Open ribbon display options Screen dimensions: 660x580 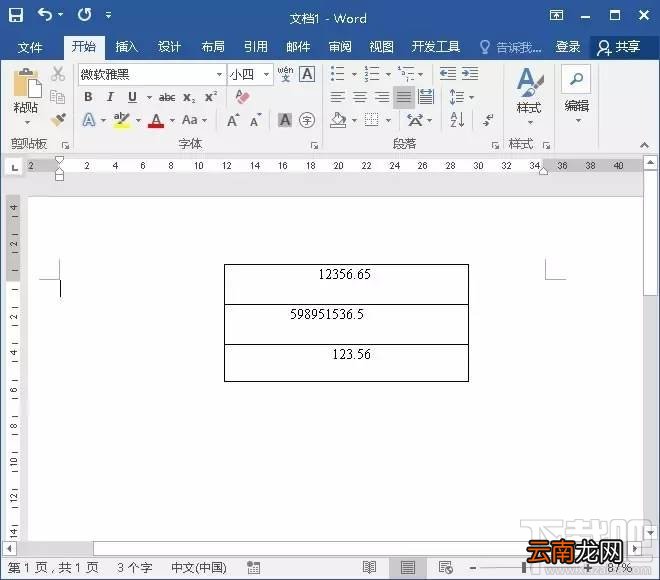click(556, 16)
